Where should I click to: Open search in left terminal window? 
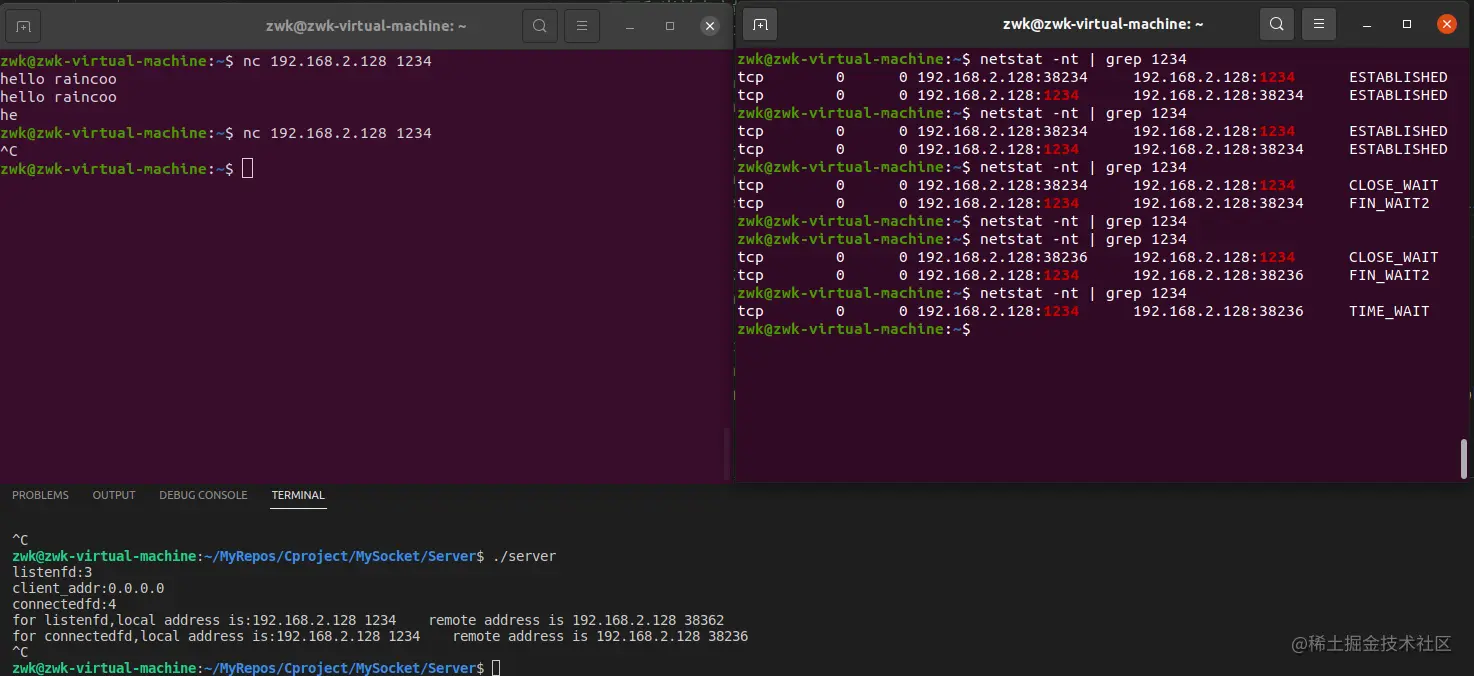pos(540,26)
